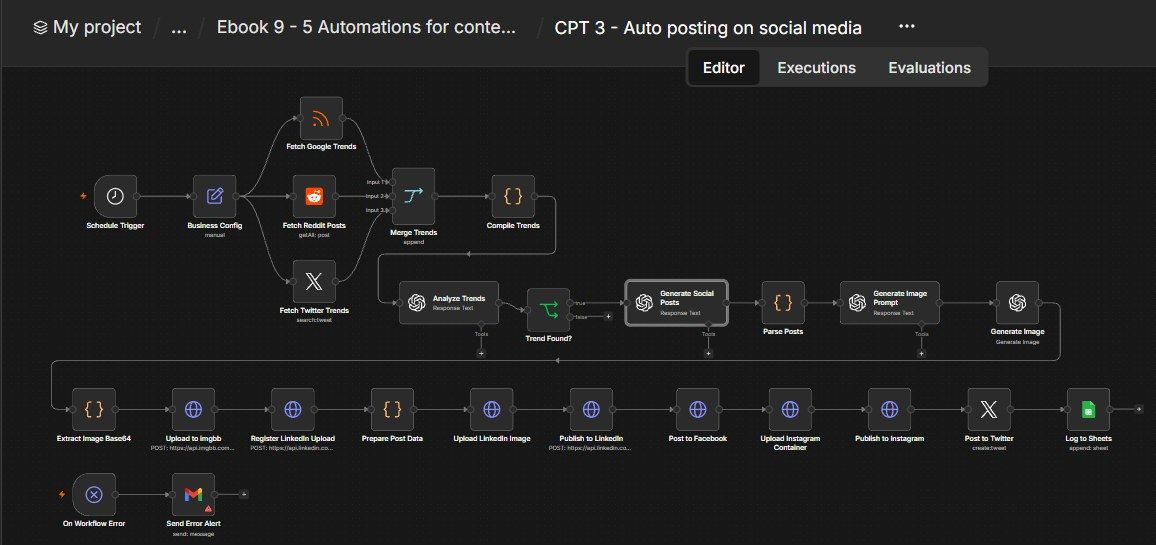
Task: Select the Compile Trends code node
Action: [x=513, y=196]
